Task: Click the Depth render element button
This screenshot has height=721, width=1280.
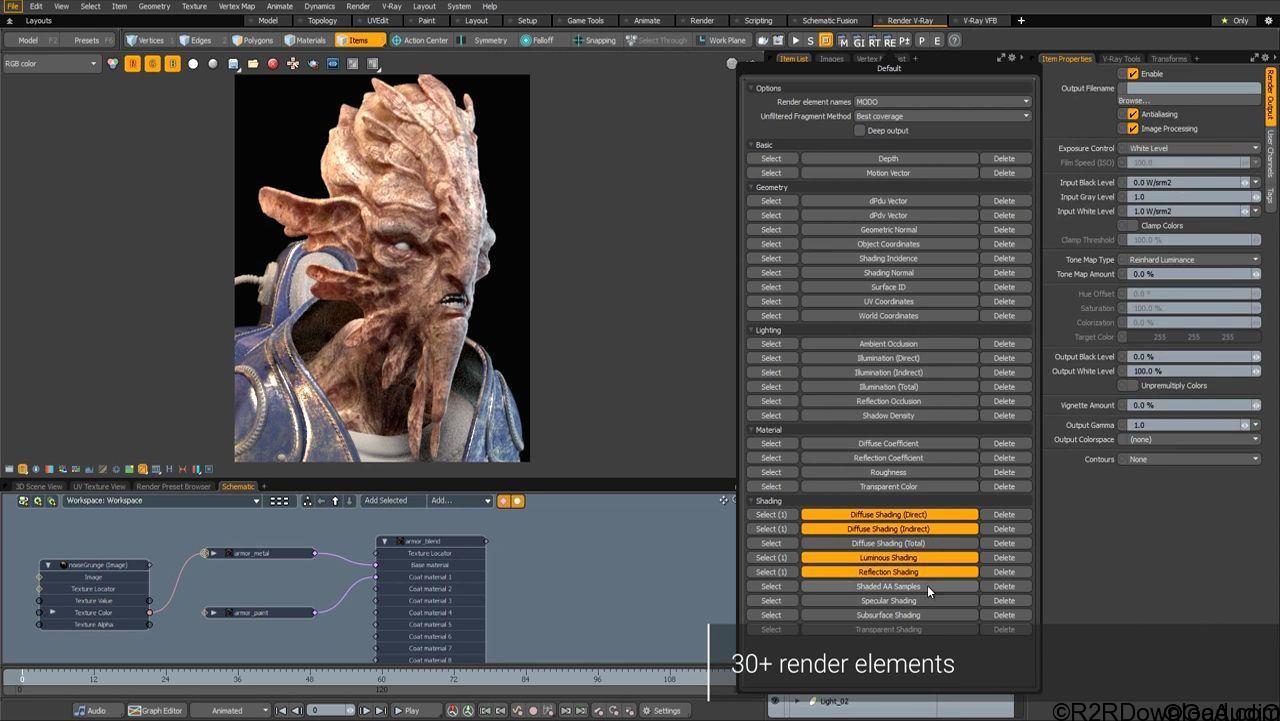Action: (889, 158)
